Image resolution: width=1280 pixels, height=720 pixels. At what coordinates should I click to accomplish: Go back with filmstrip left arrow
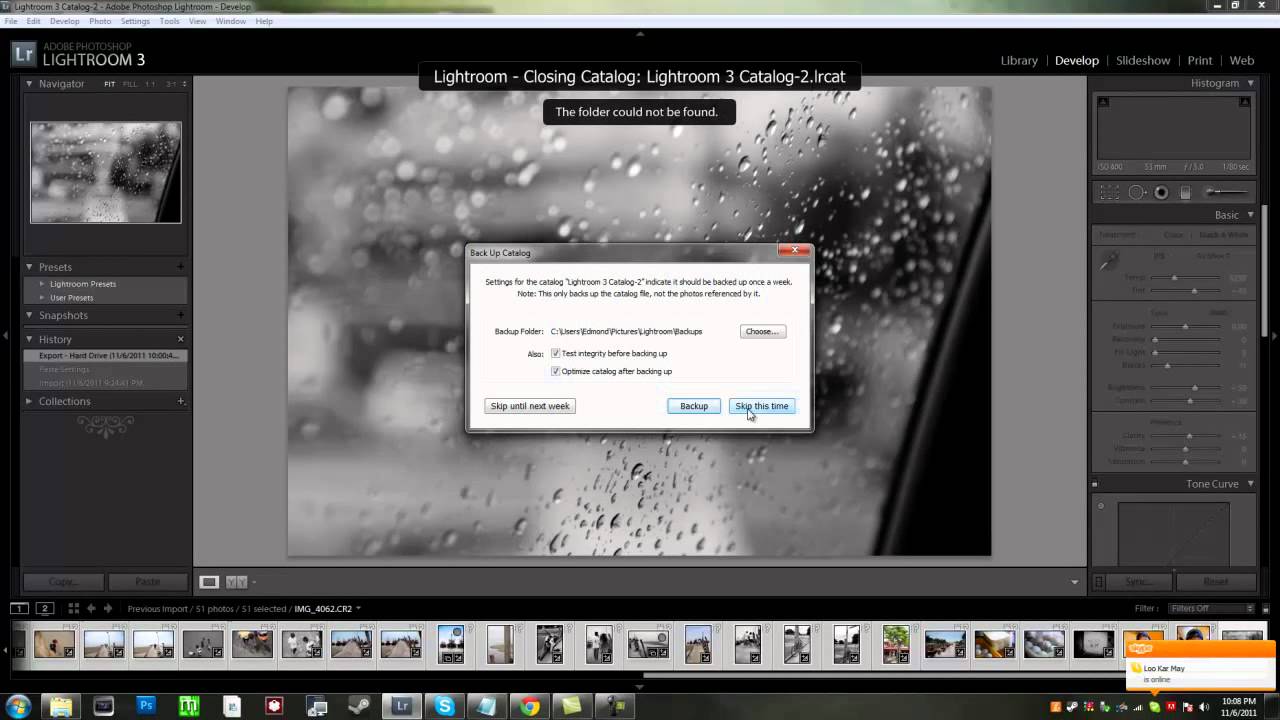click(x=91, y=608)
